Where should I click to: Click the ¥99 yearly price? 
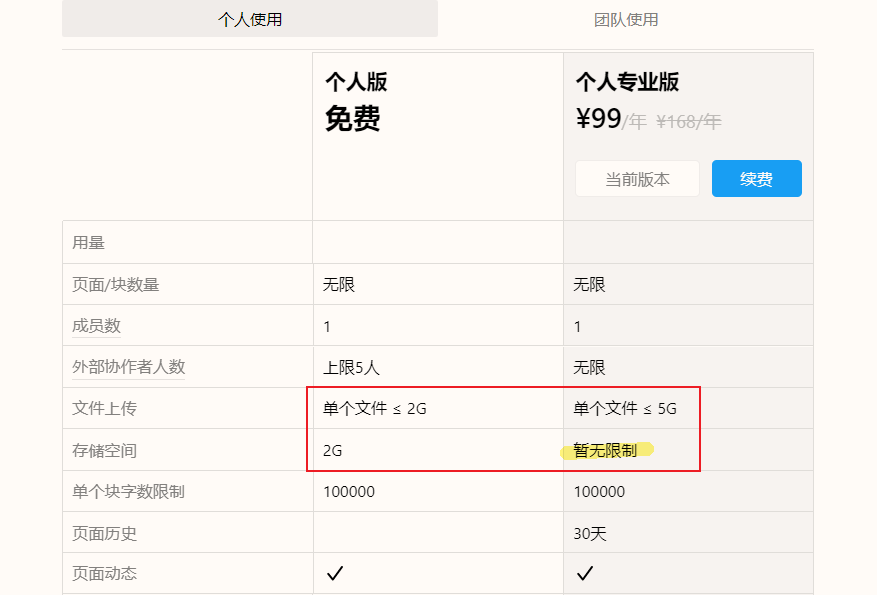pyautogui.click(x=599, y=119)
